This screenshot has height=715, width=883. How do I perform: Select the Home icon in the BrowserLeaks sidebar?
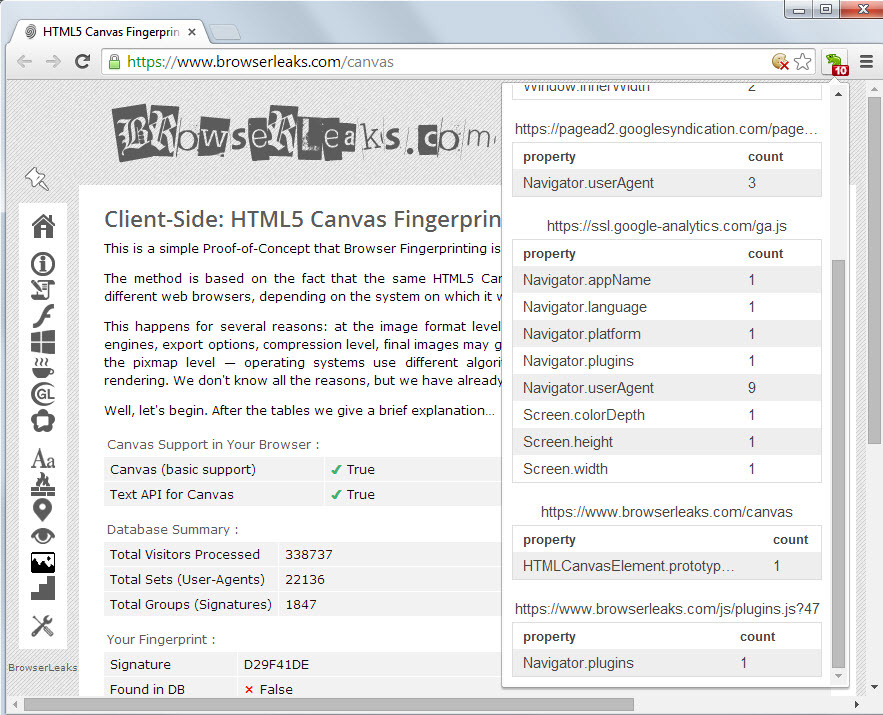click(x=42, y=226)
